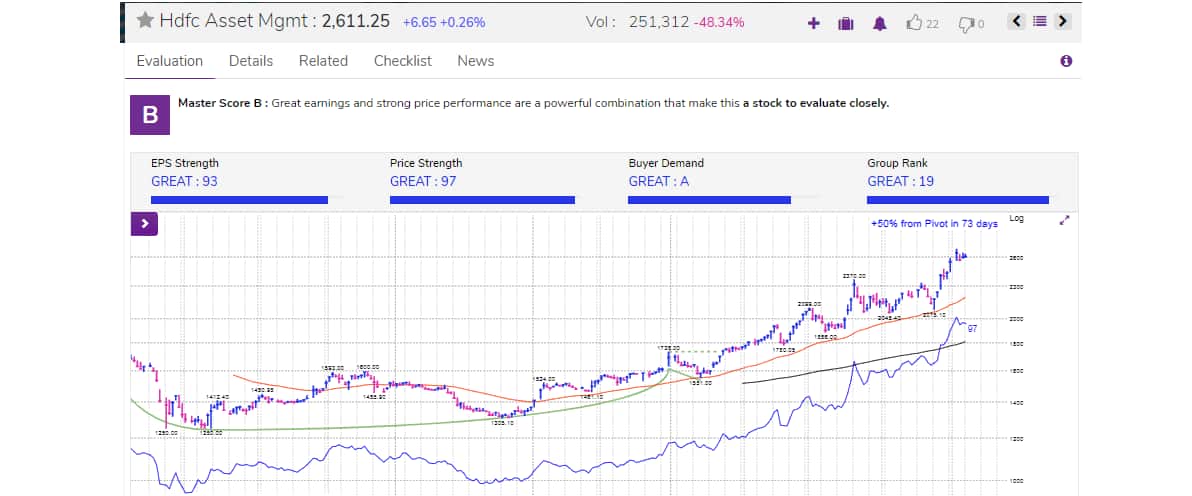Go to next stock with right chevron

coord(1063,21)
